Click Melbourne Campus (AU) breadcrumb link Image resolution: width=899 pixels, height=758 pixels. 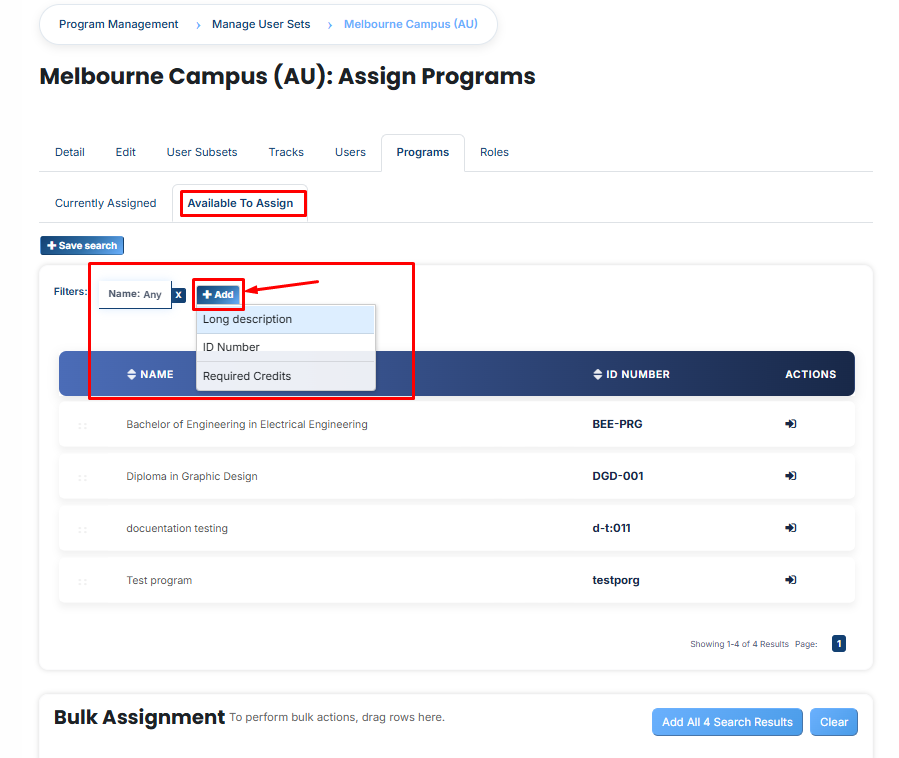[x=411, y=24]
